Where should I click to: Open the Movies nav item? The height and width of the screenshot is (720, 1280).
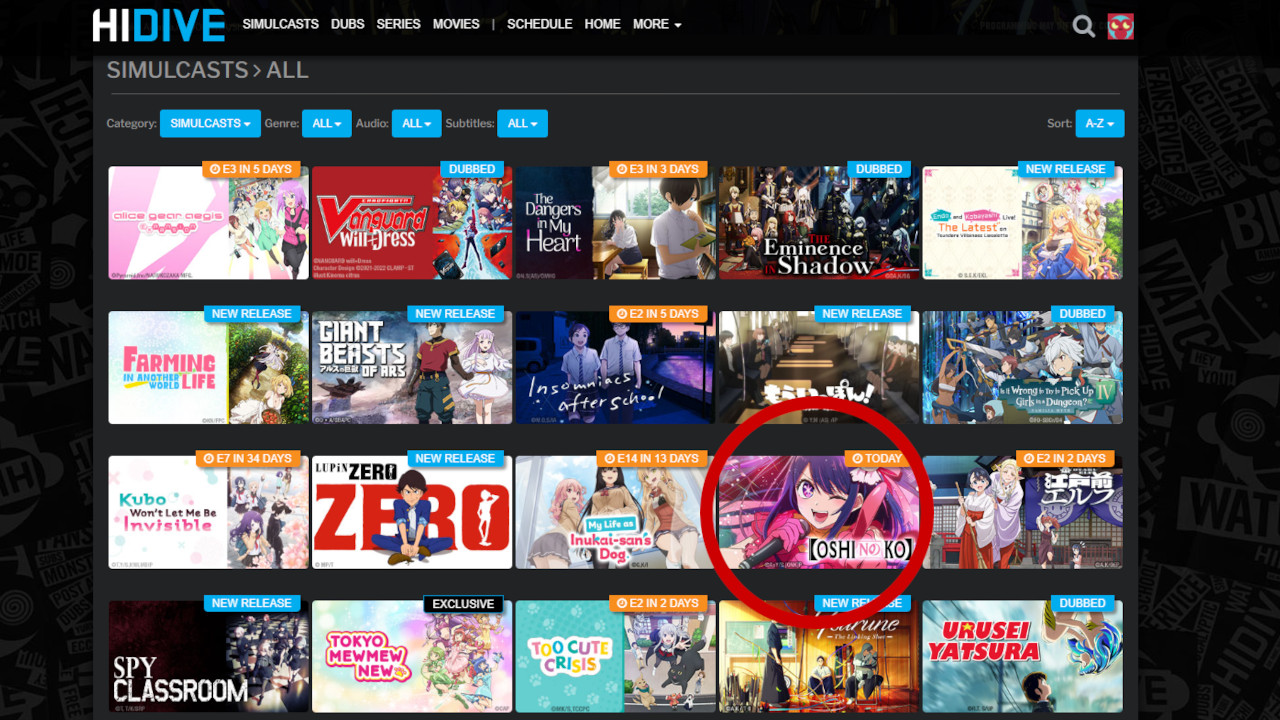(456, 24)
